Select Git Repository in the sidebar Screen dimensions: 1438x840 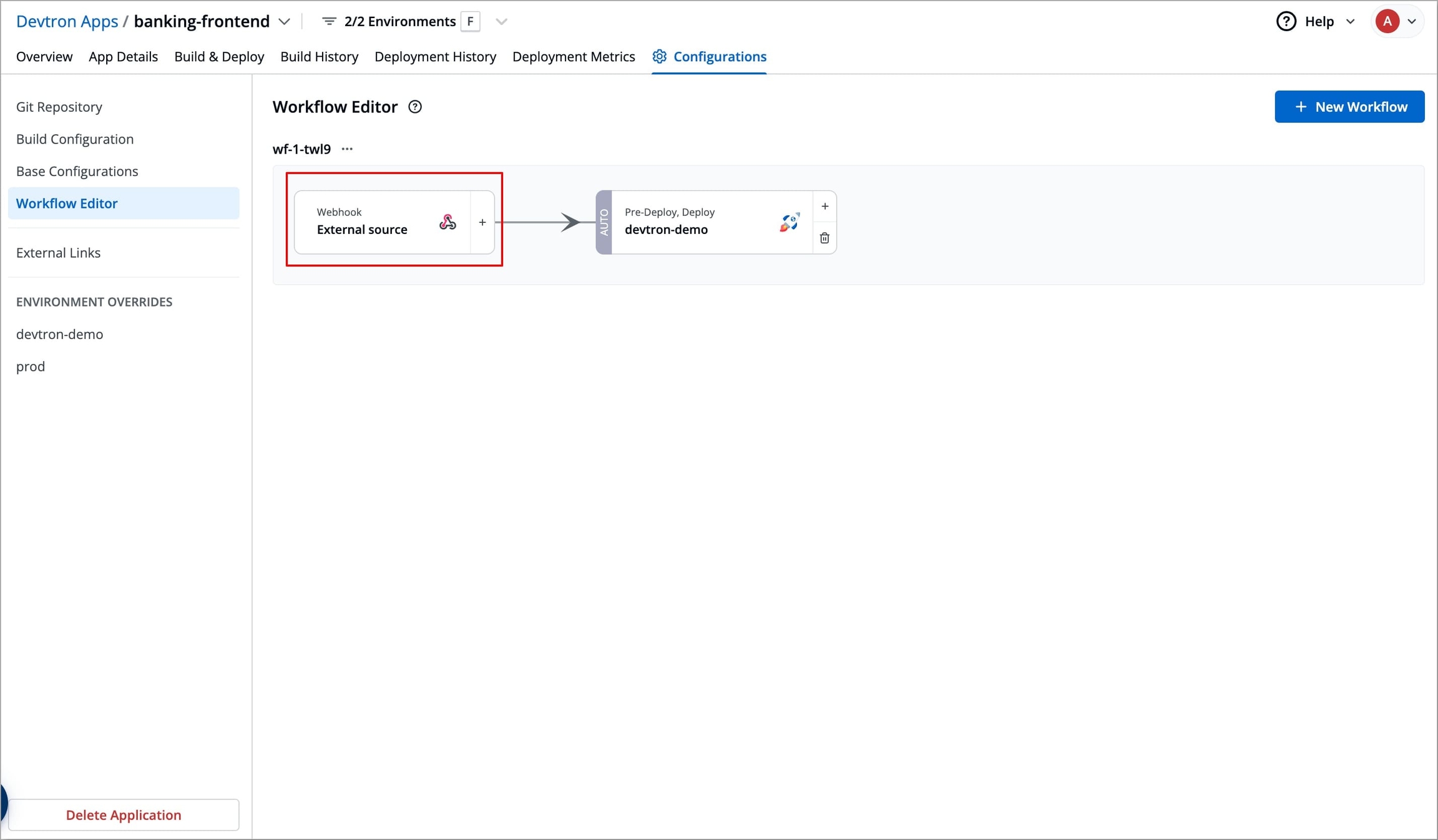59,107
